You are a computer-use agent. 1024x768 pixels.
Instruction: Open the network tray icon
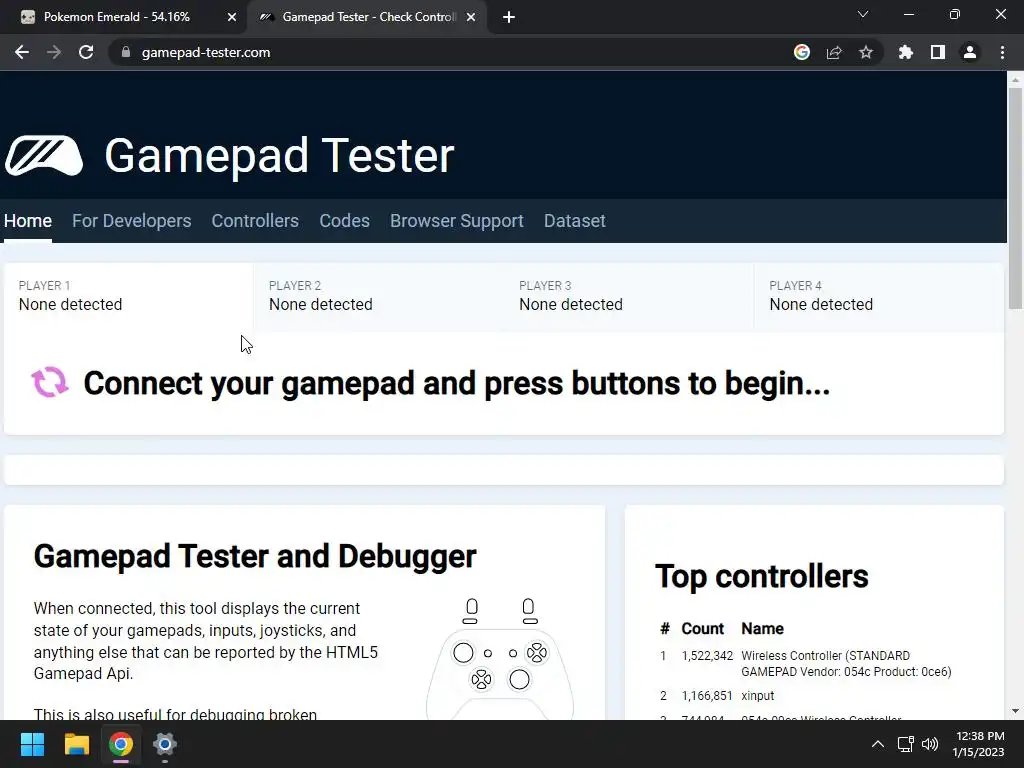click(x=905, y=744)
